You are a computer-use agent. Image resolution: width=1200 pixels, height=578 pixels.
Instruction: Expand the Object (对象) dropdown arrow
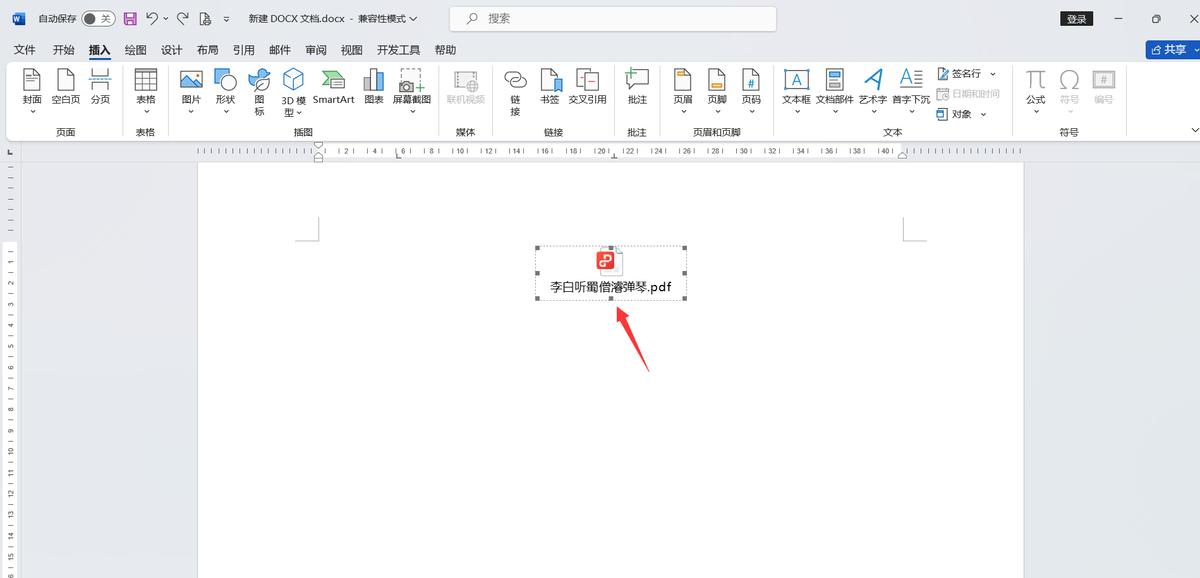pyautogui.click(x=984, y=114)
